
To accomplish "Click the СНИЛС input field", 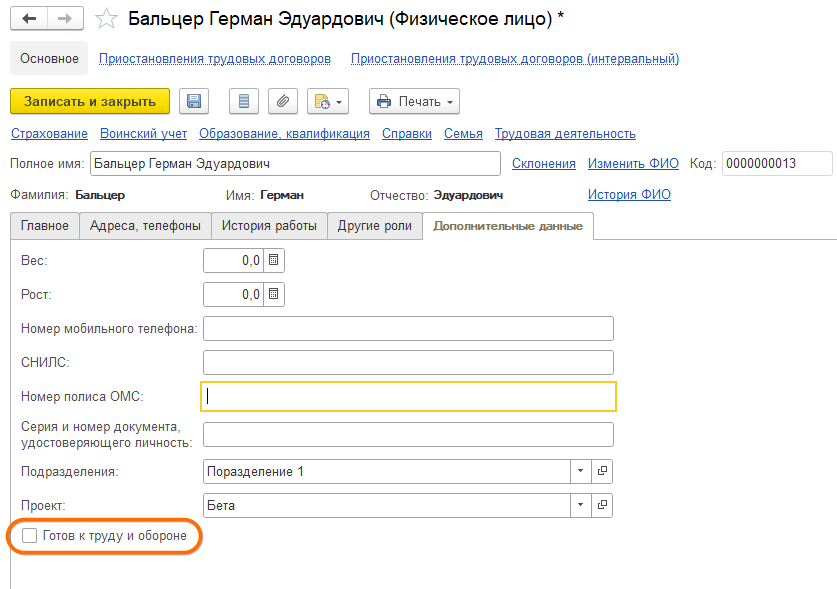I will pos(408,363).
